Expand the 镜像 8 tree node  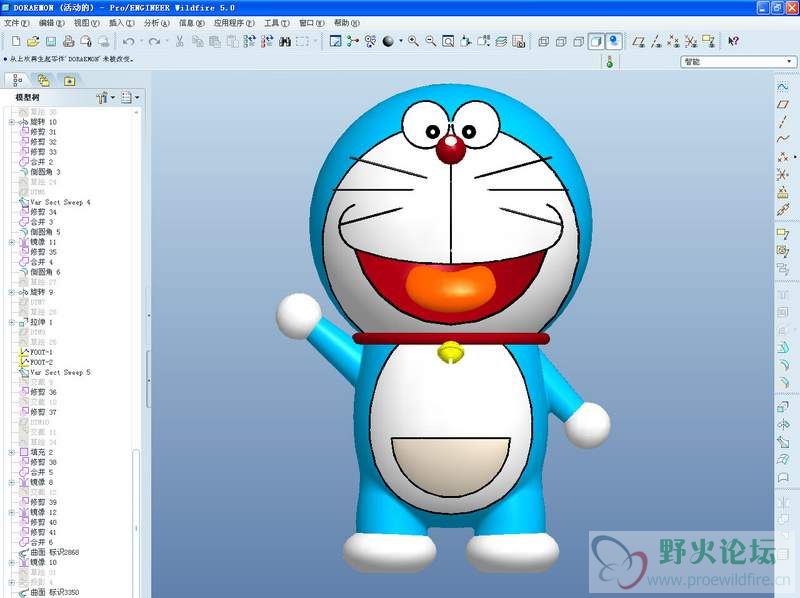click(11, 482)
